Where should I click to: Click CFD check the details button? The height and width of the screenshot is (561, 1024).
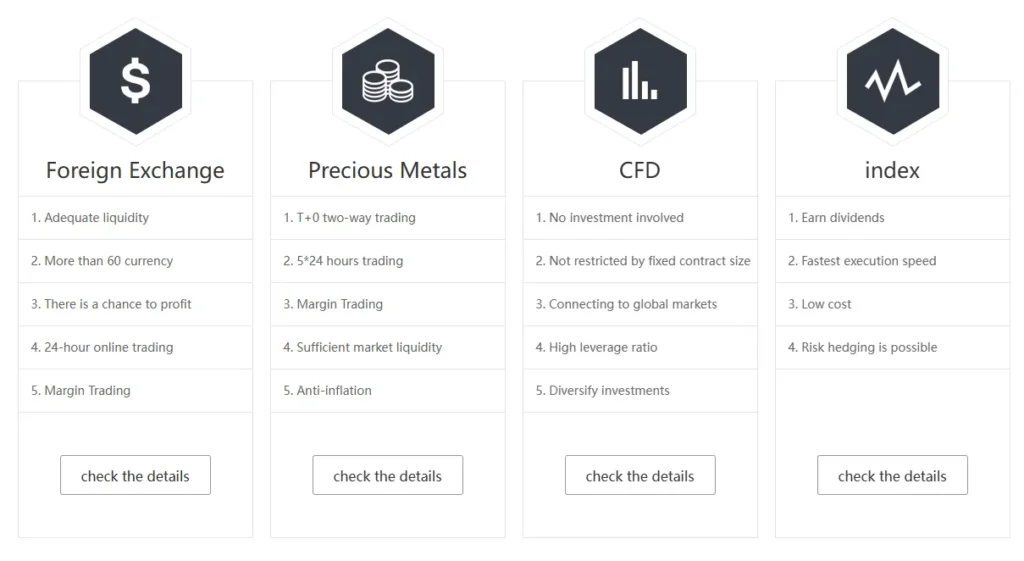pyautogui.click(x=640, y=476)
